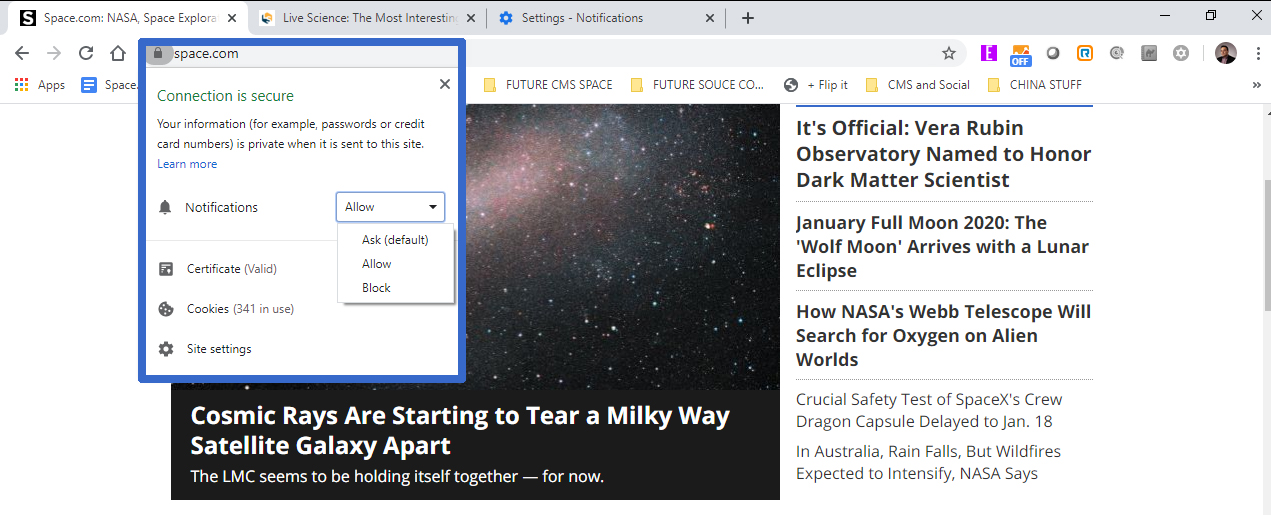The width and height of the screenshot is (1271, 515).
Task: Select Block in the notifications list
Action: click(376, 288)
